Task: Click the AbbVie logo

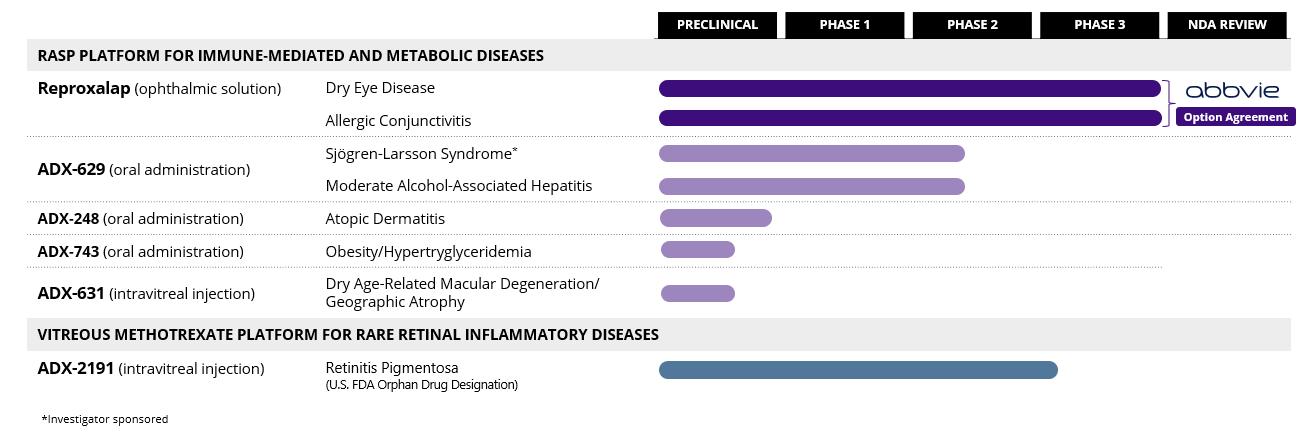Action: [1231, 90]
